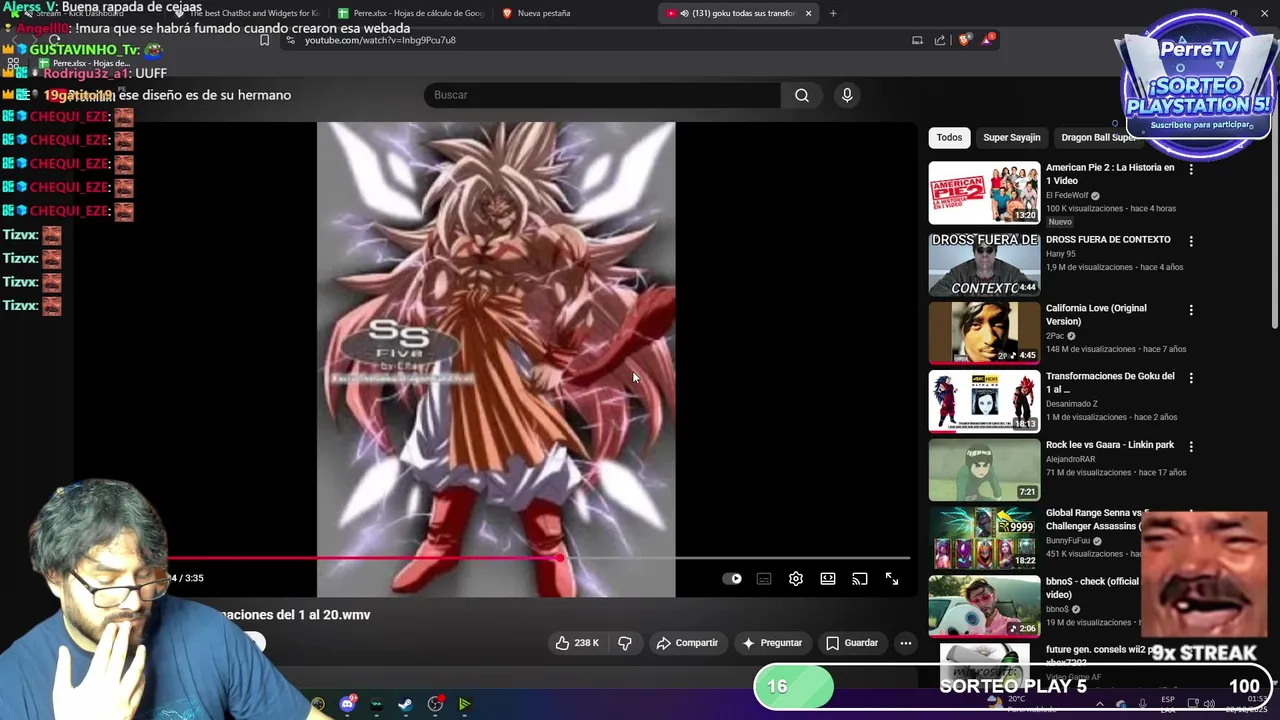Open options menu for California Love
The height and width of the screenshot is (720, 1280).
tap(1190, 311)
